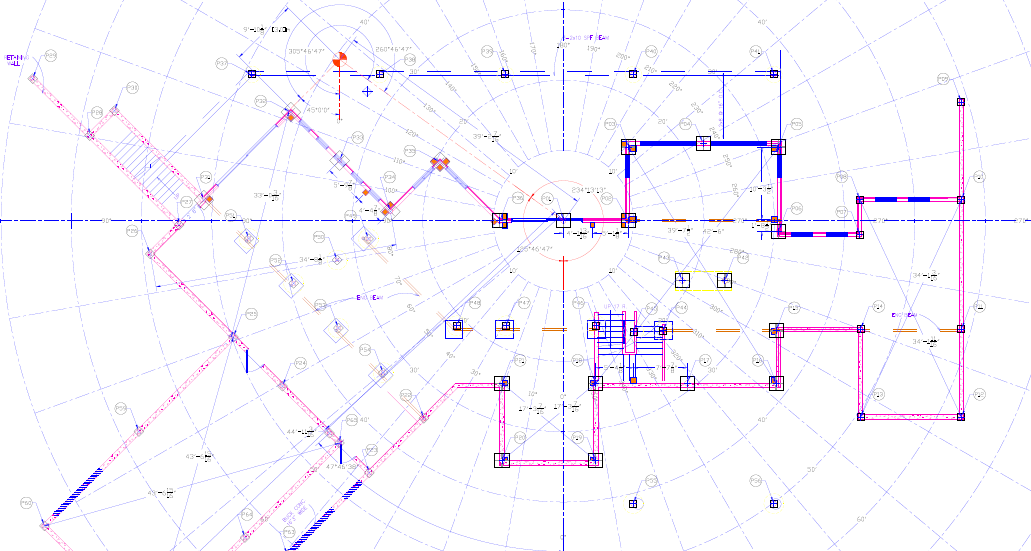Select the 42'-6" dimension text

(x=713, y=231)
